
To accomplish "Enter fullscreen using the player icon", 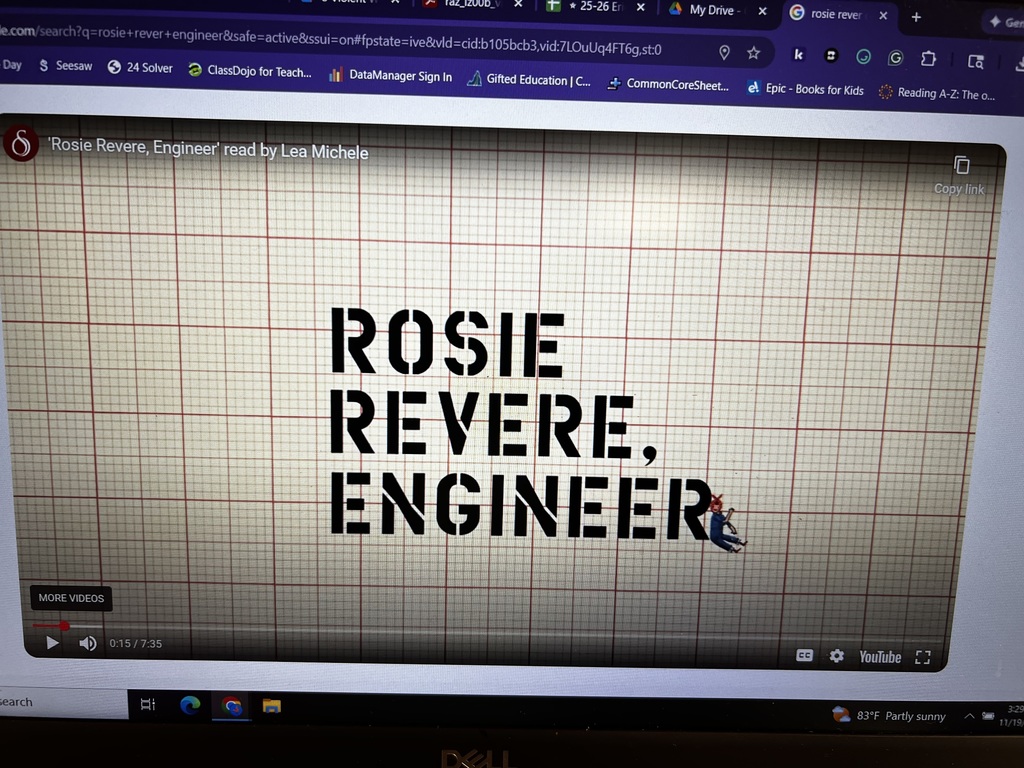I will click(x=922, y=657).
